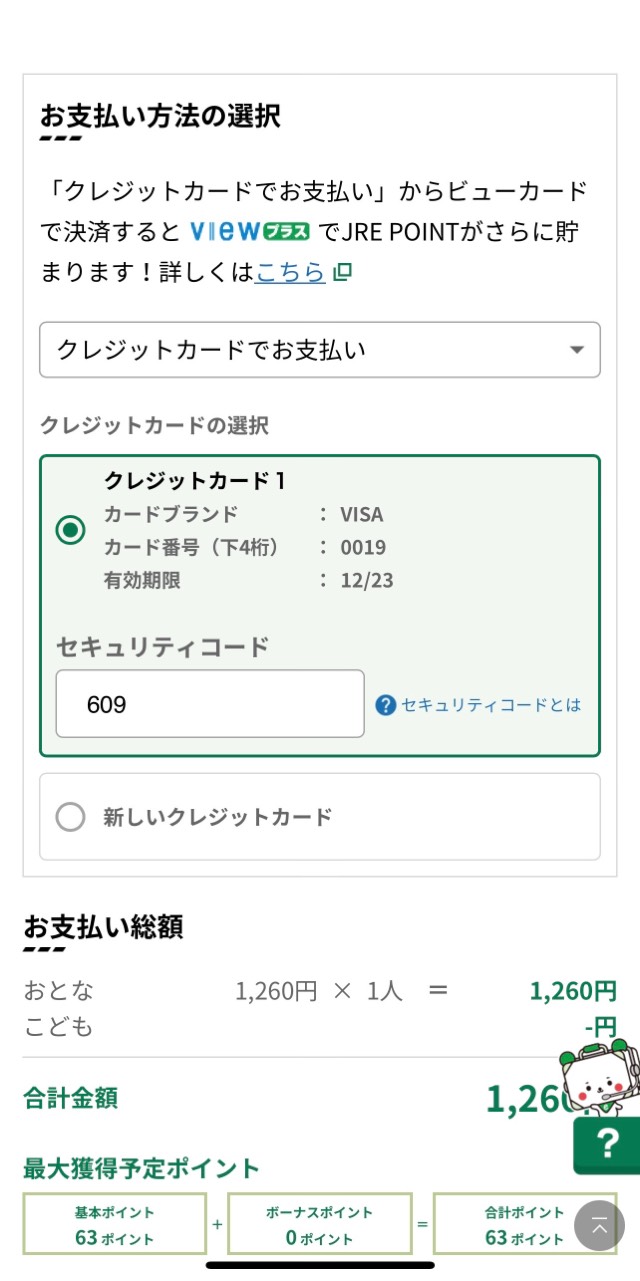Select the クレジットカード1 radio button

click(70, 530)
